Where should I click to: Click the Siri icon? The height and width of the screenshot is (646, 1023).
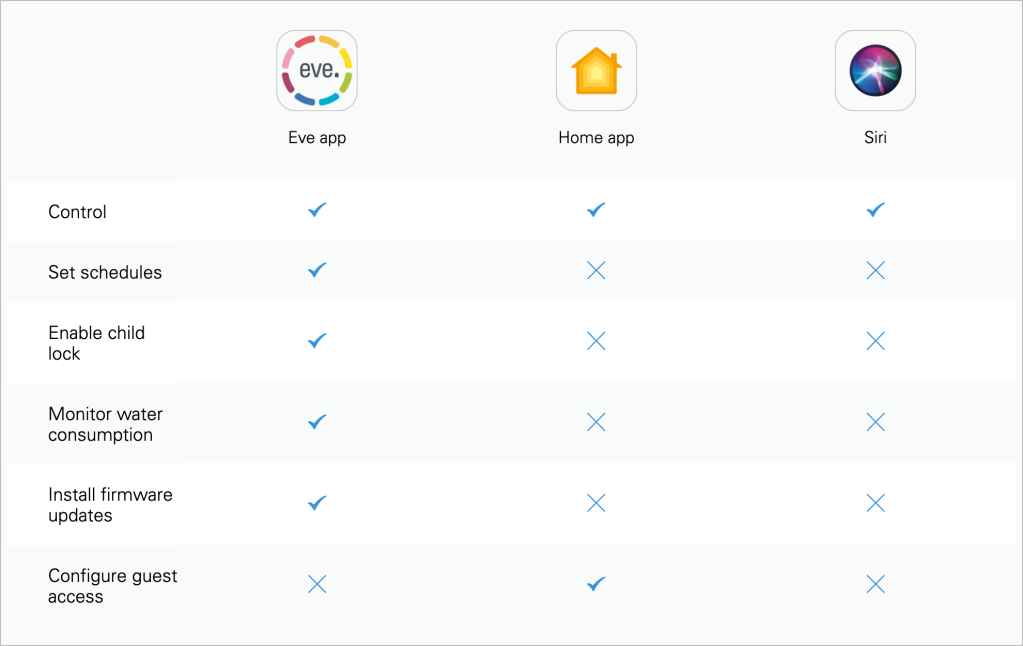pos(875,70)
